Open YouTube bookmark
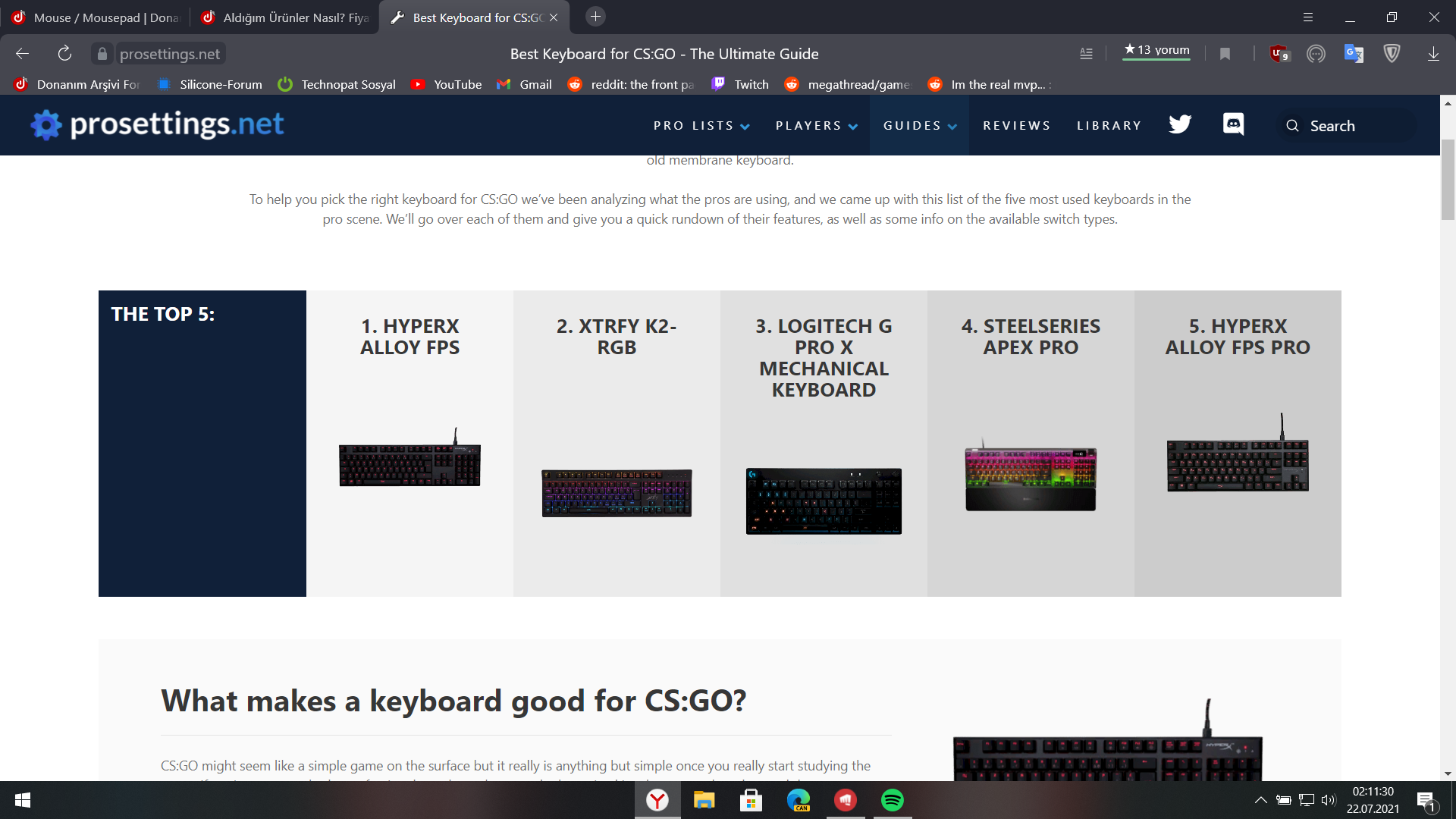Viewport: 1456px width, 819px height. click(x=447, y=84)
